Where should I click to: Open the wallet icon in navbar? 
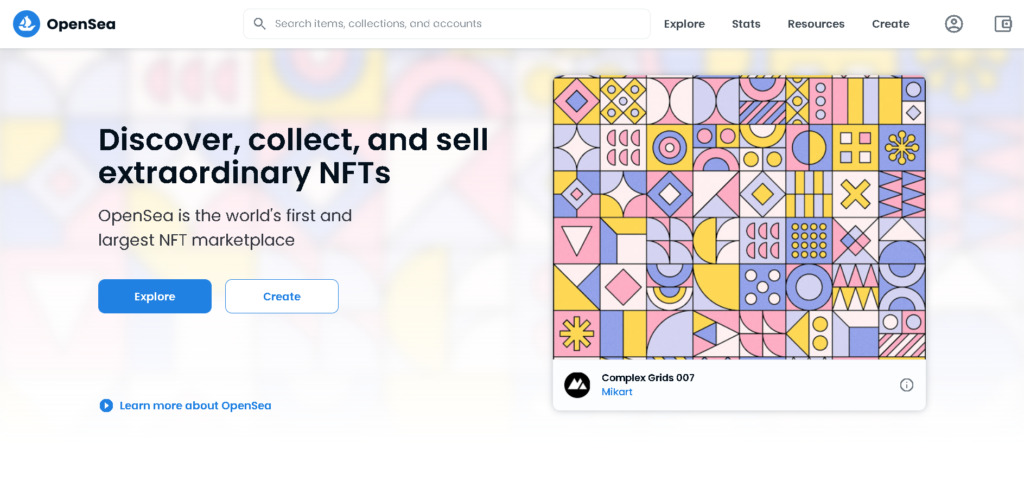pos(1002,24)
